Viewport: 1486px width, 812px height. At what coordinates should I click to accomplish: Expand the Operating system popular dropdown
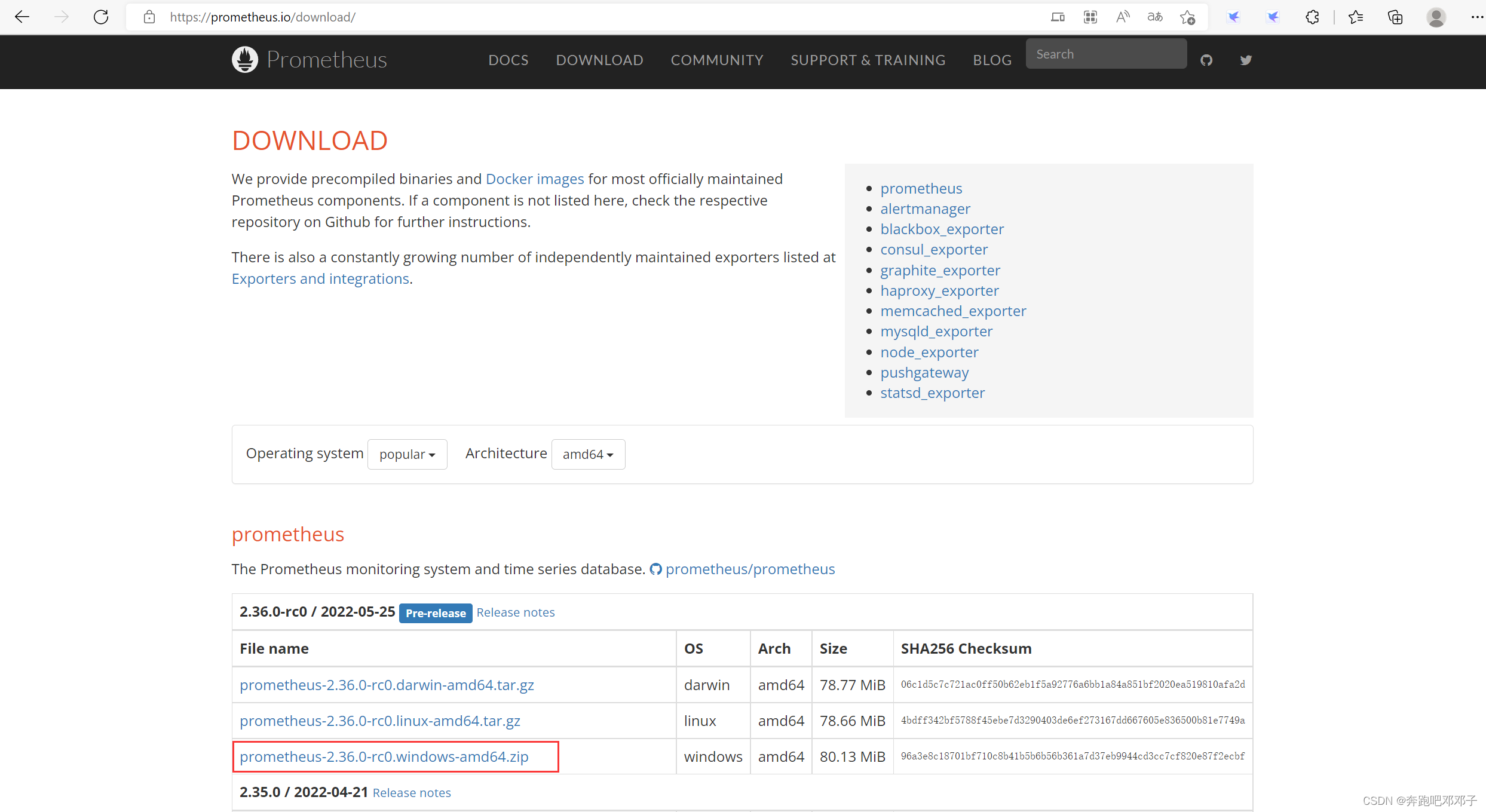407,454
